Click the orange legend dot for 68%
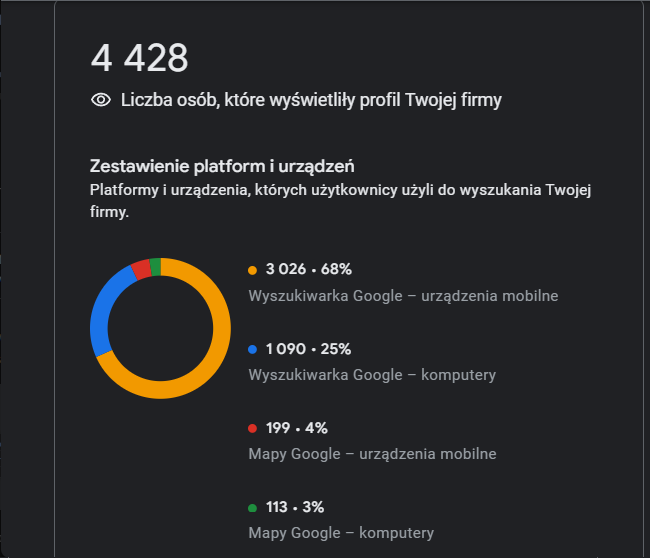The width and height of the screenshot is (650, 558). (253, 270)
